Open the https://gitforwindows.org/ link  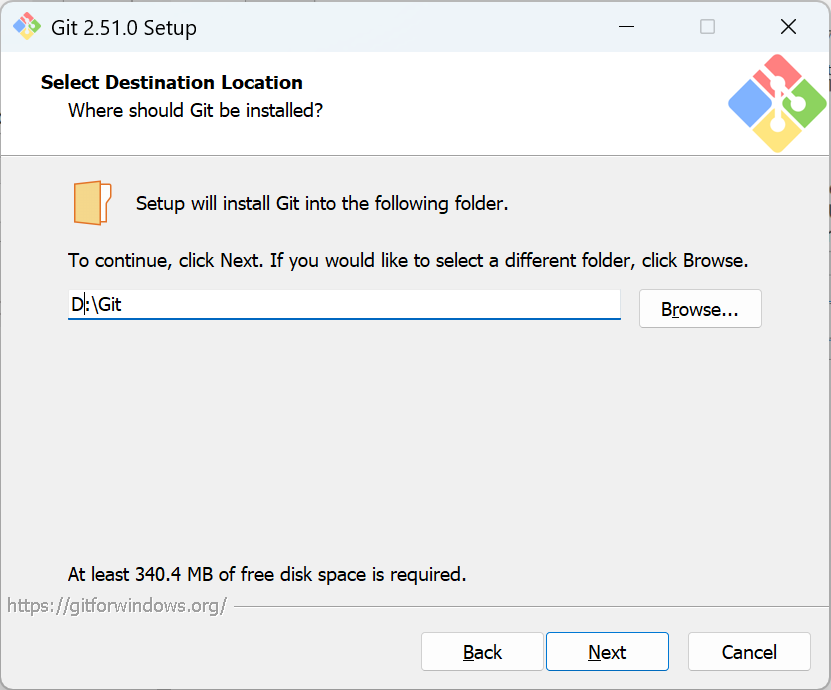(117, 605)
